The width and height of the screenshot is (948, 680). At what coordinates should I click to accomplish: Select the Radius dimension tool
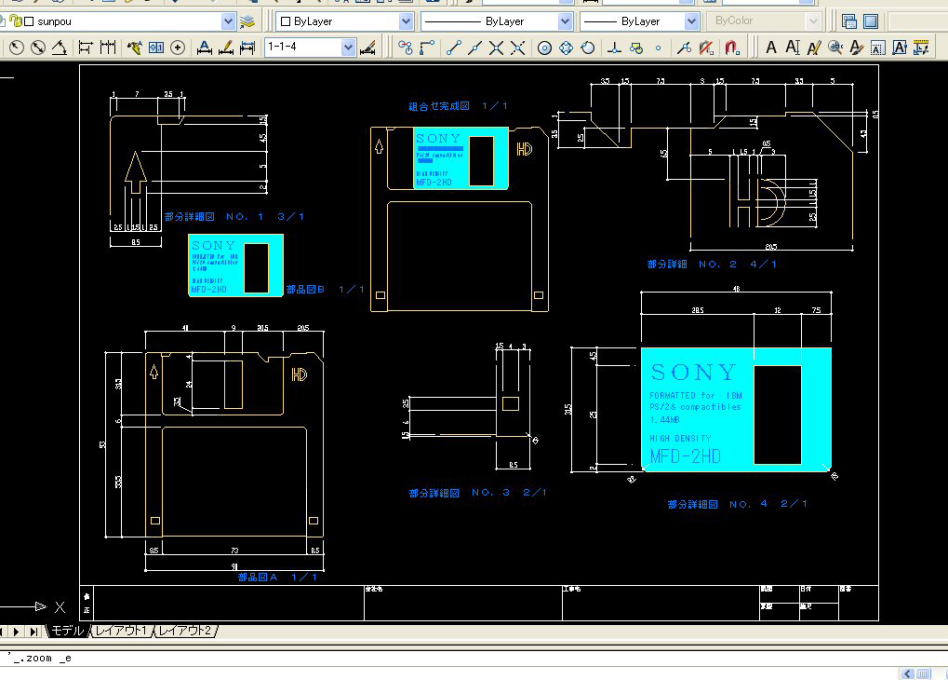click(x=16, y=47)
